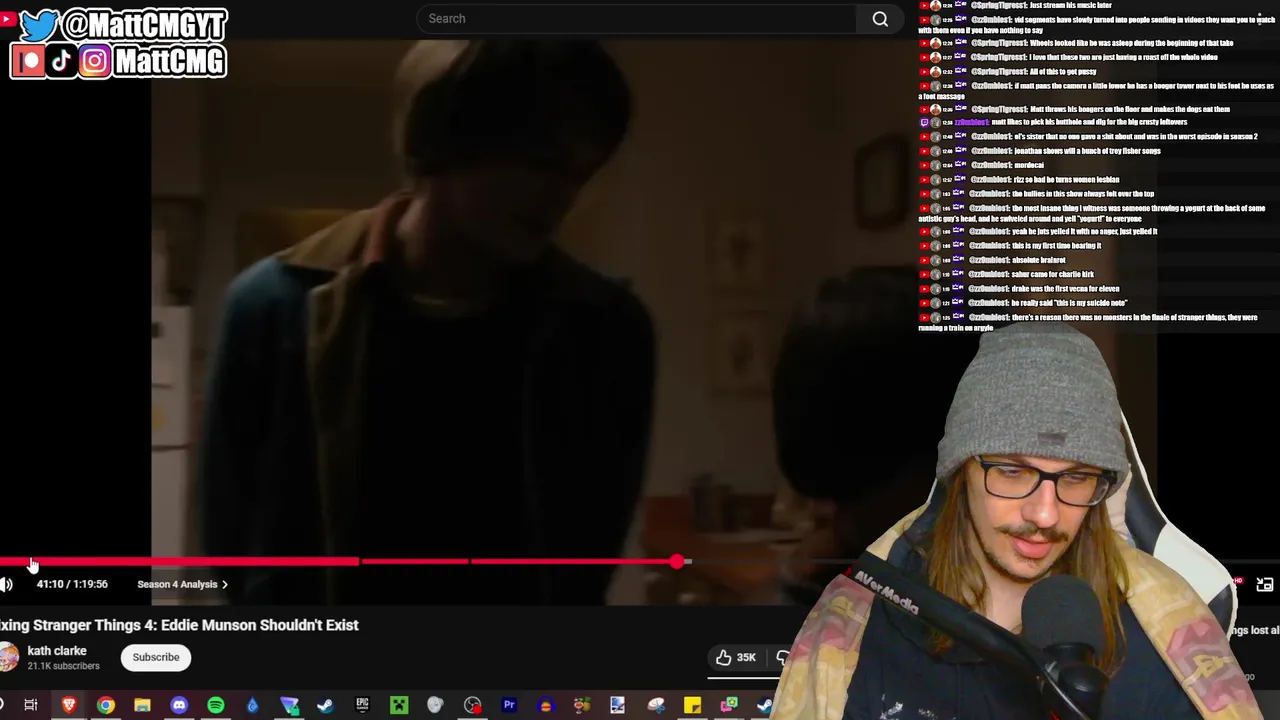Viewport: 1280px width, 720px height.
Task: Open Adobe Premiere Pro from the taskbar
Action: 509,706
